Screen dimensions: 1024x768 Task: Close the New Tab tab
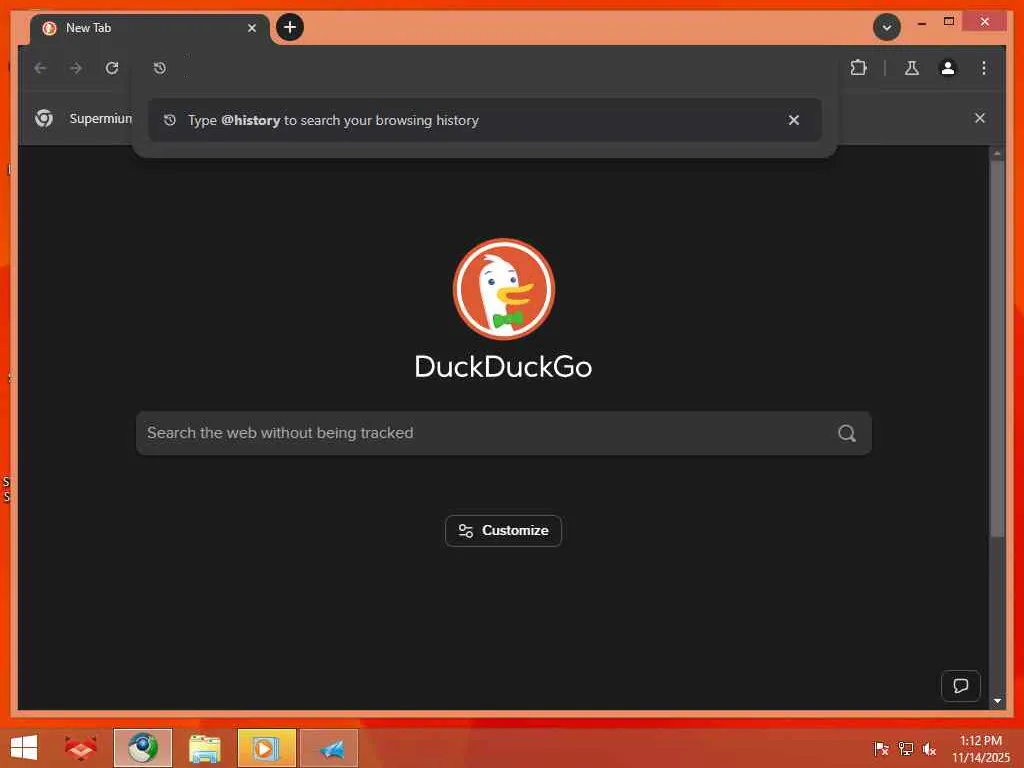point(251,28)
